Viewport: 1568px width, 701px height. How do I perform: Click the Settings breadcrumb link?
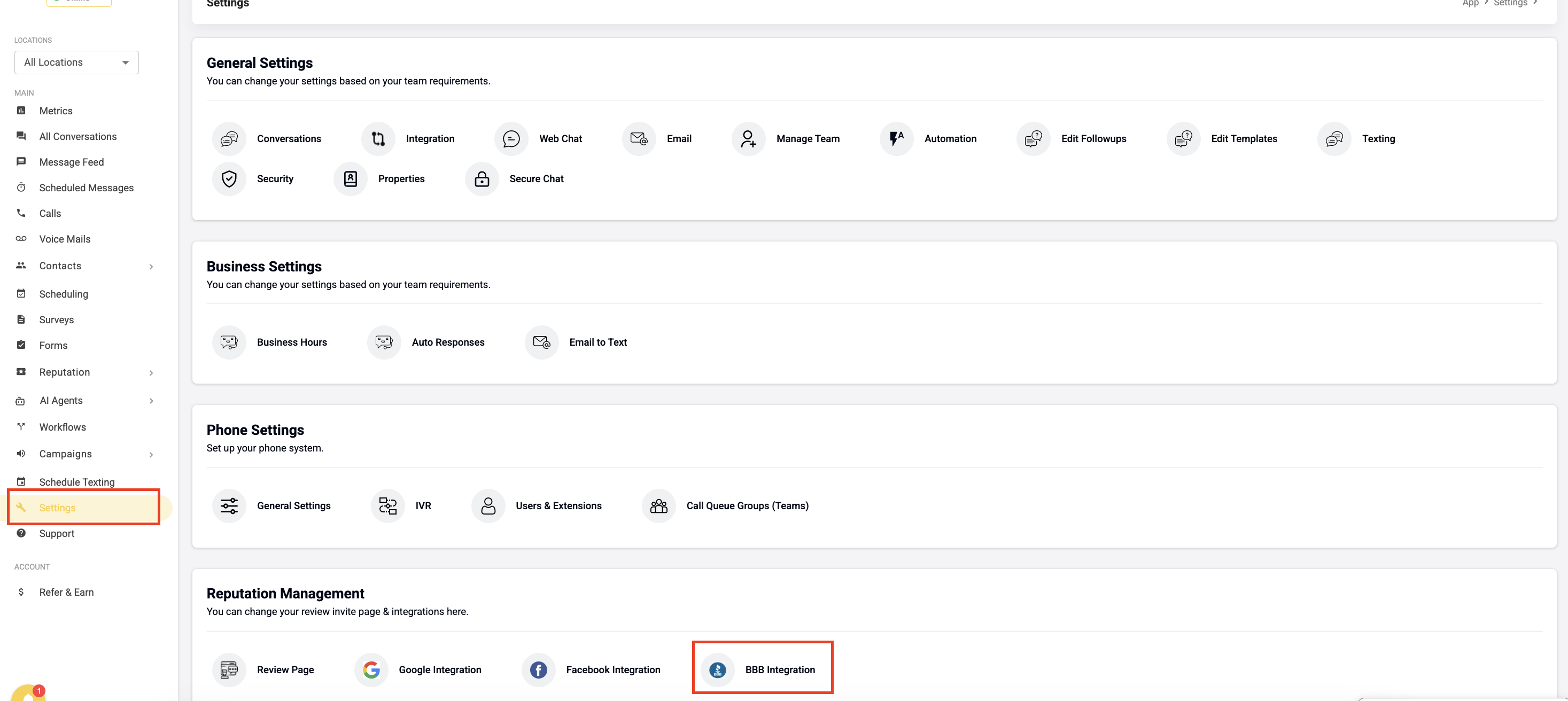click(1510, 3)
